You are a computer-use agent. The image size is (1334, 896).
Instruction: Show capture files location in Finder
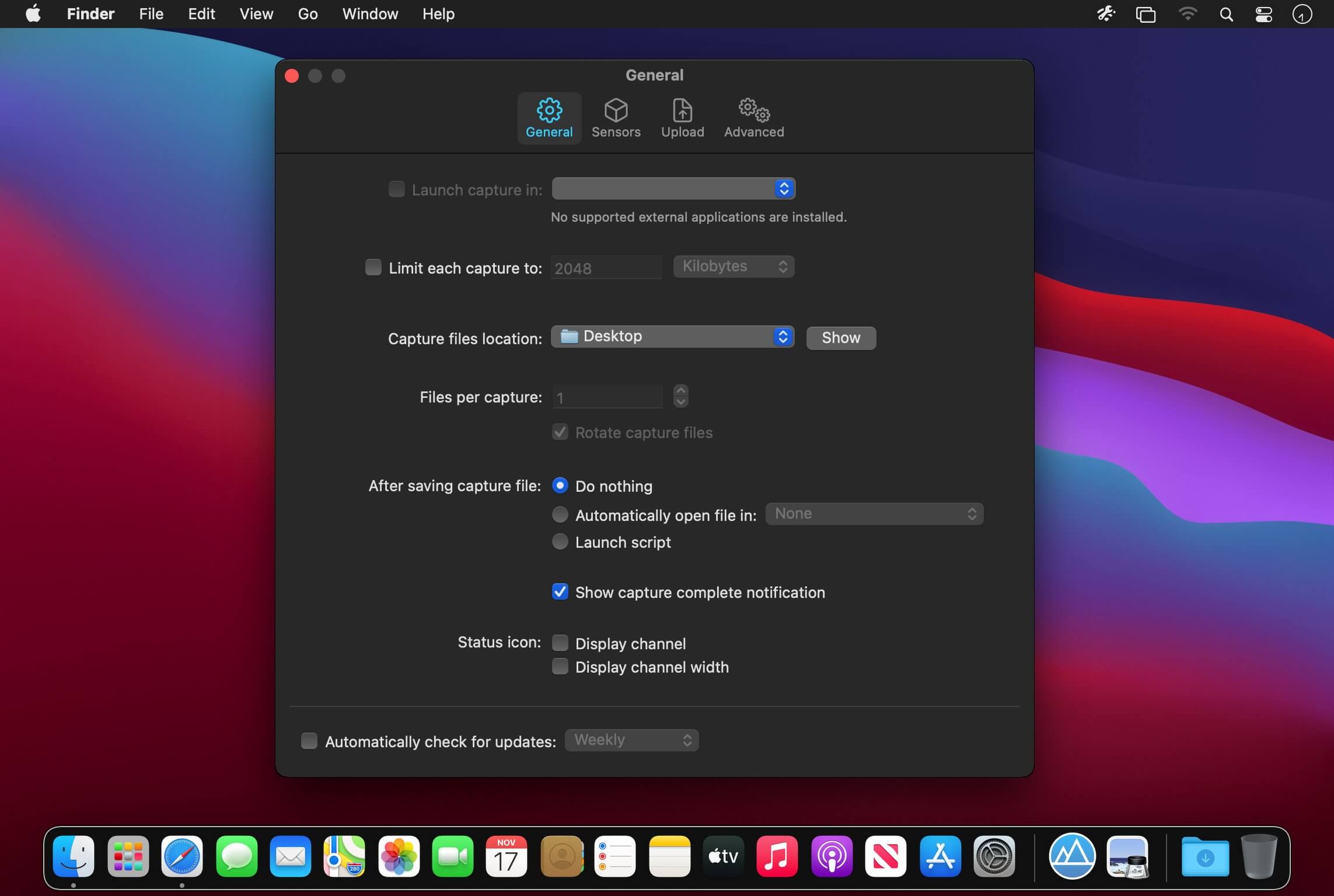coord(840,337)
